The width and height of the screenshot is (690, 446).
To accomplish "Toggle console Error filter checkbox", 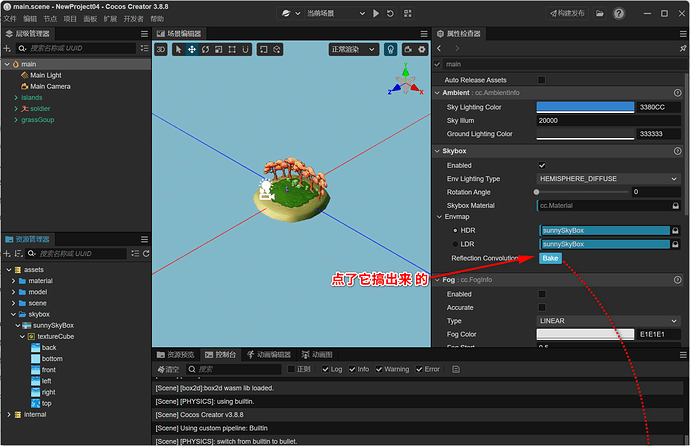I will (419, 369).
